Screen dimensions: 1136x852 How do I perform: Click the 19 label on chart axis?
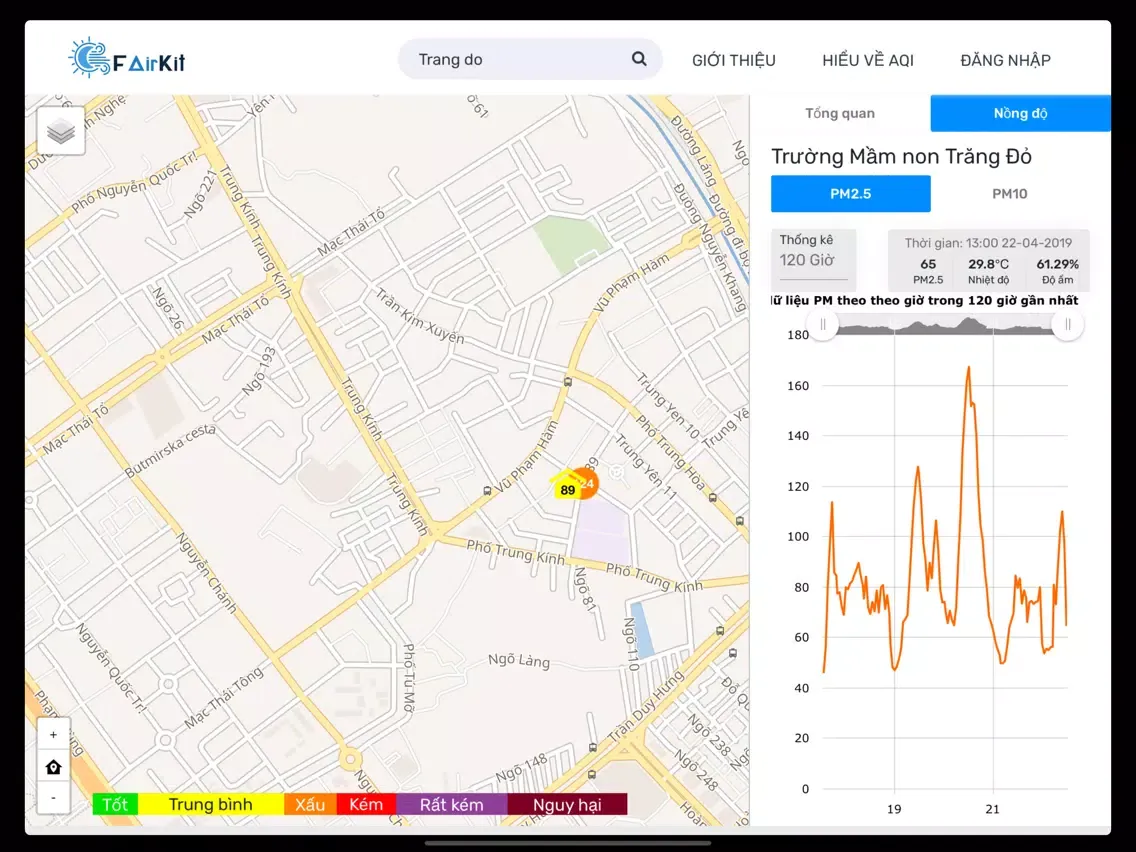(894, 809)
